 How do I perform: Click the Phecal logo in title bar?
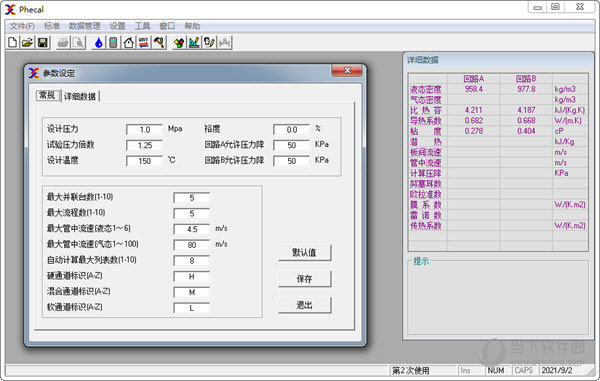point(10,10)
